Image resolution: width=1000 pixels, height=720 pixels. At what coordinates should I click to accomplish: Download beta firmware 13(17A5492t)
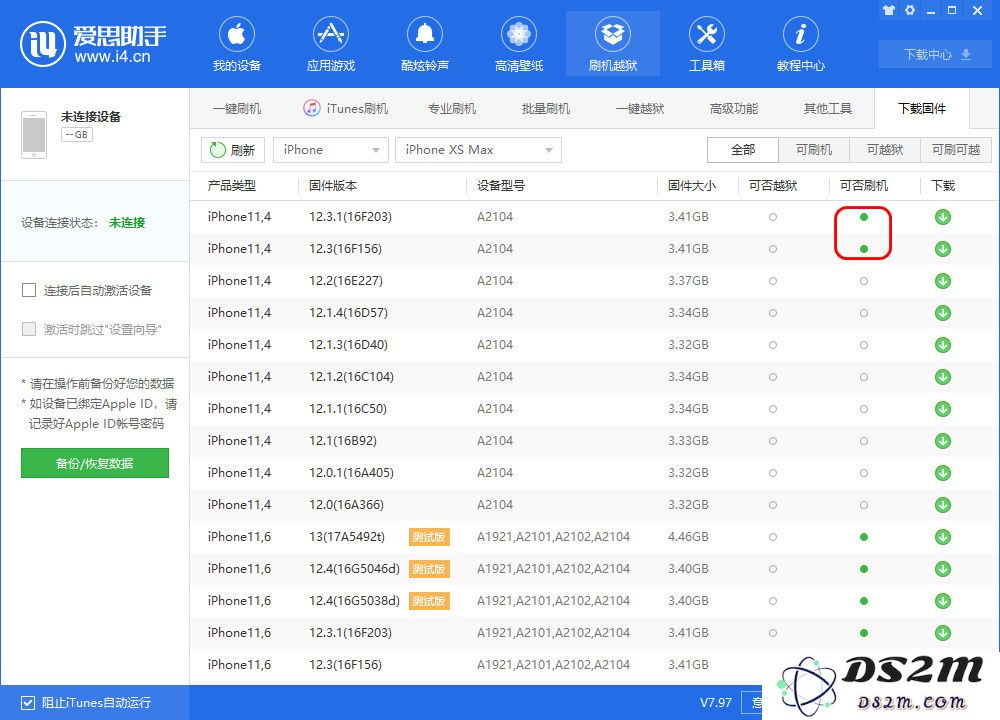(x=943, y=537)
